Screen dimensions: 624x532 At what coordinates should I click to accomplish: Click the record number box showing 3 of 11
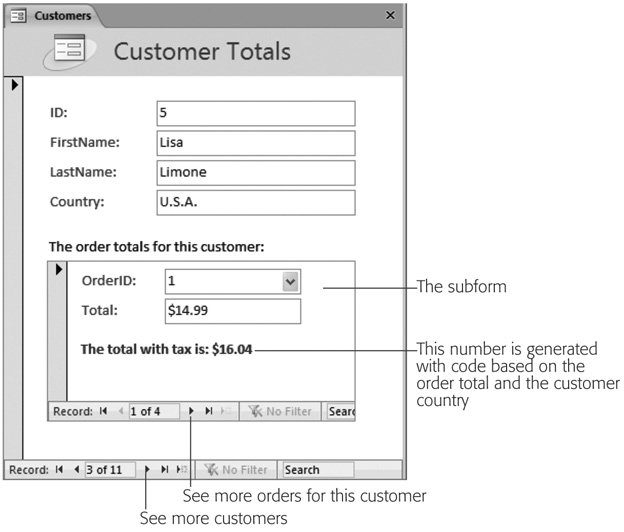(x=110, y=470)
